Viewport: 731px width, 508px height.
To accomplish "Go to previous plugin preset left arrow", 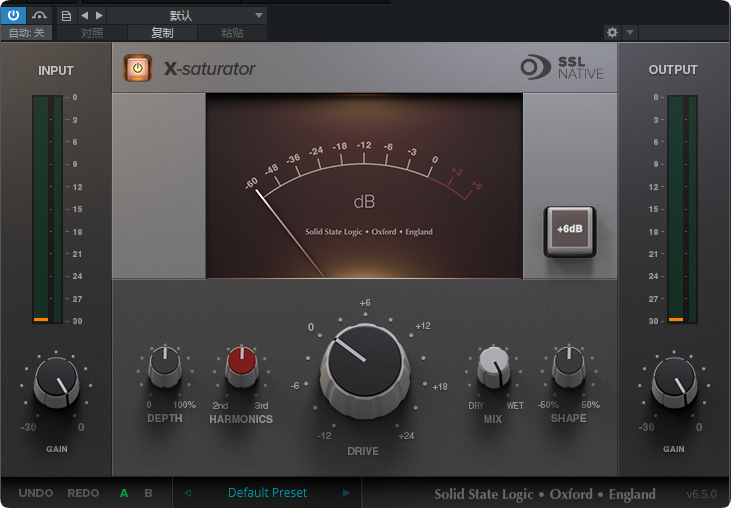I will pos(187,493).
